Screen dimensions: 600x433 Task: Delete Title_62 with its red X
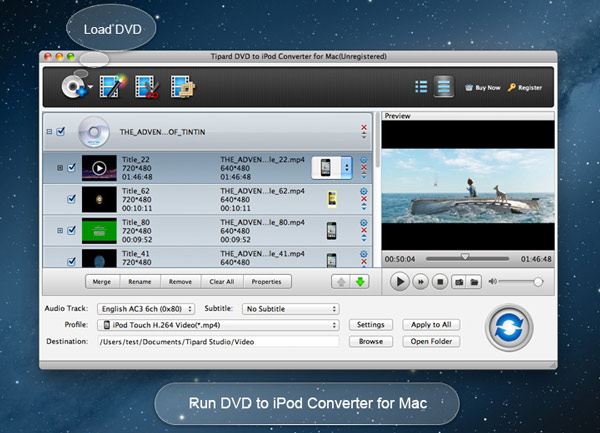[364, 199]
